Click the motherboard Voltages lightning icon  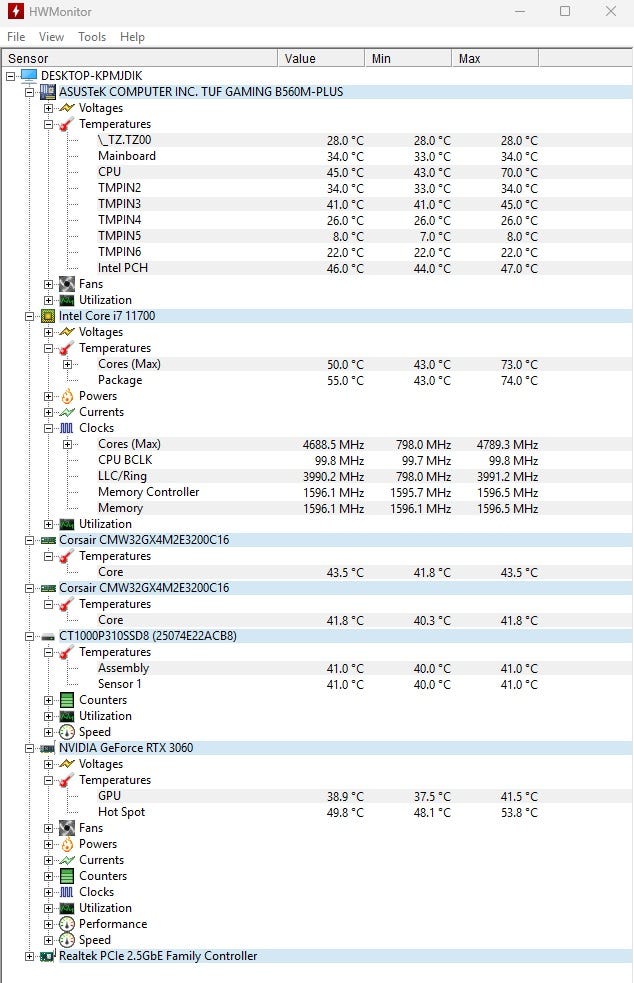point(67,108)
